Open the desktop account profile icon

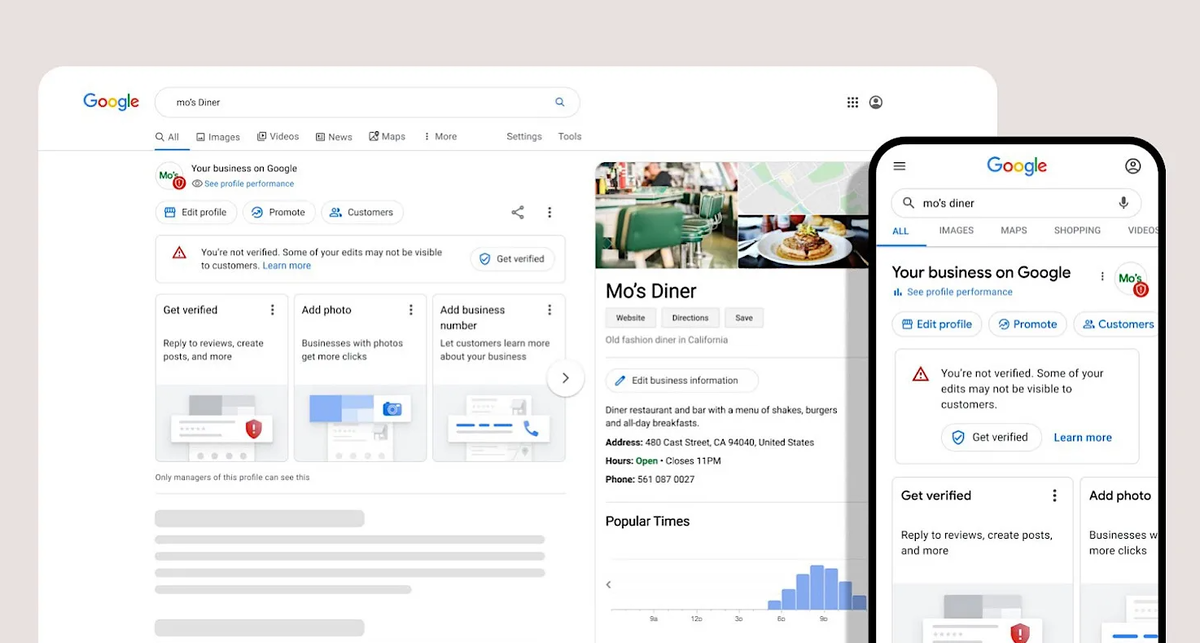(876, 102)
